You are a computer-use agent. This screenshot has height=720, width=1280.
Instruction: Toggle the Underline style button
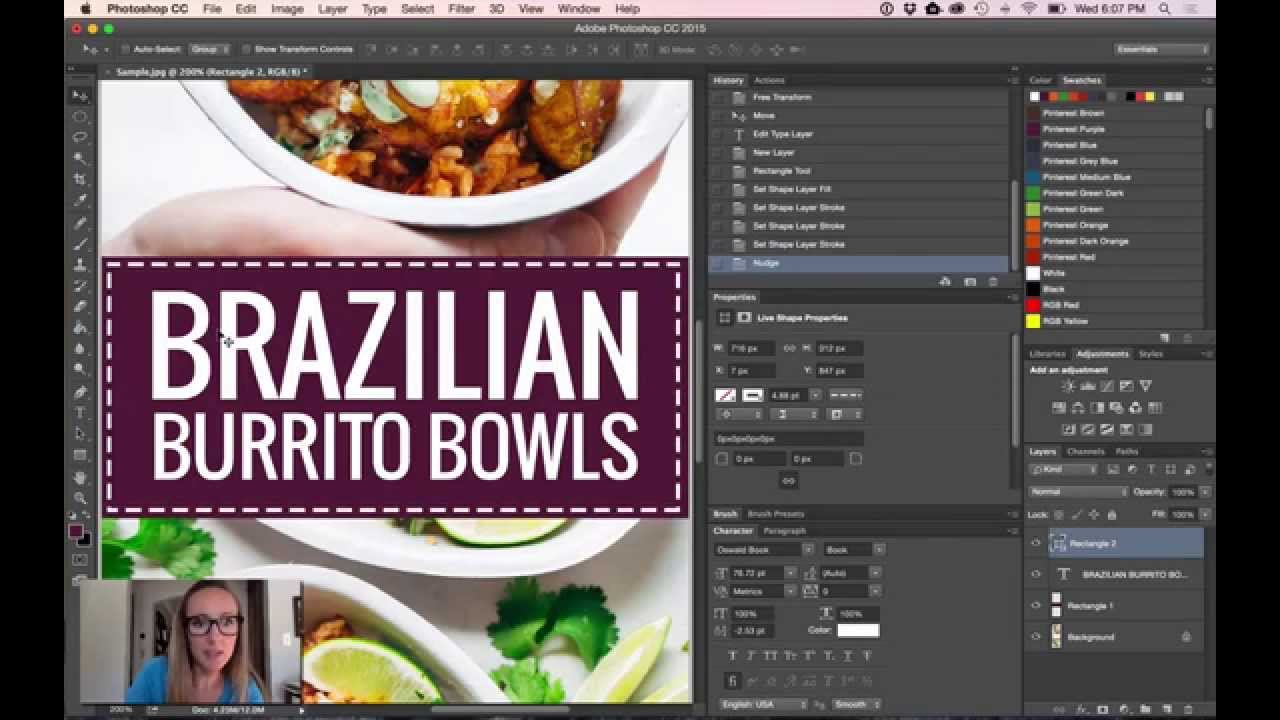pyautogui.click(x=846, y=656)
